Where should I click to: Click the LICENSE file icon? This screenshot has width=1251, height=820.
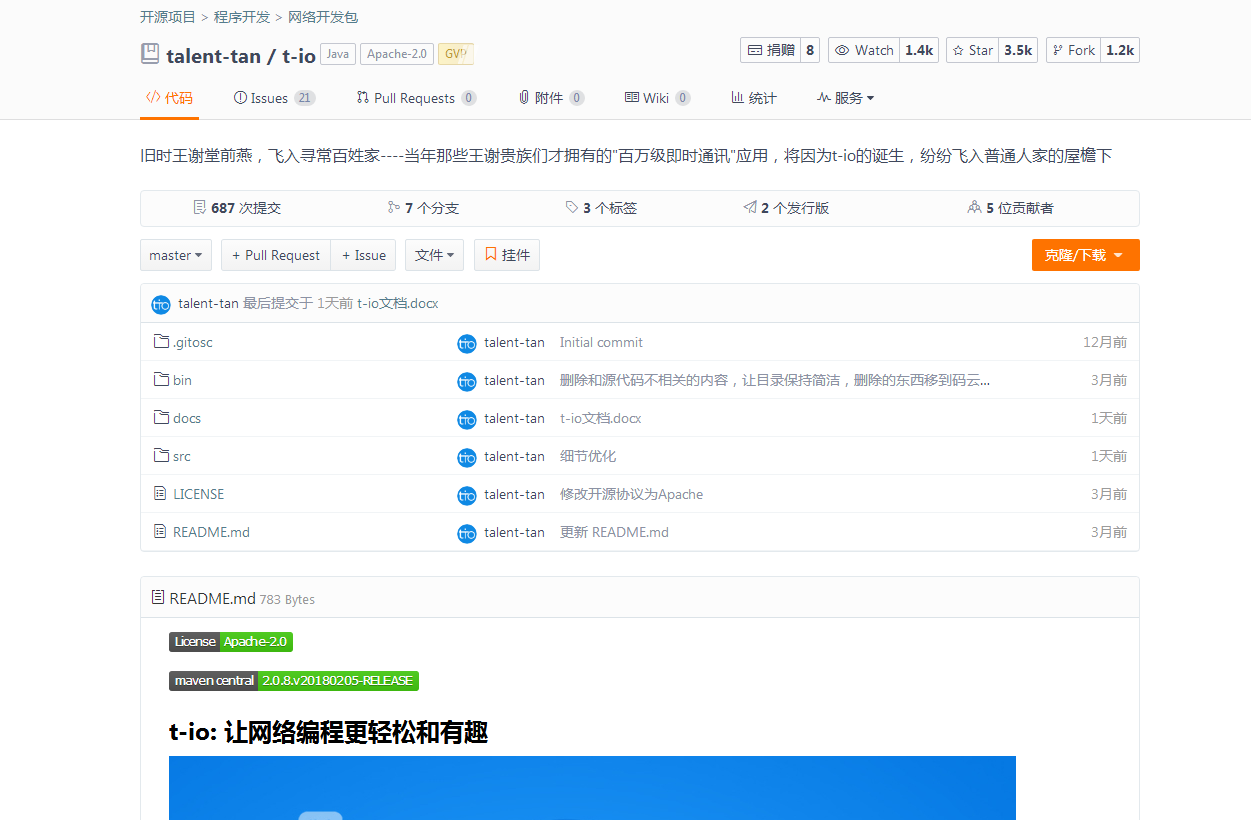[160, 494]
